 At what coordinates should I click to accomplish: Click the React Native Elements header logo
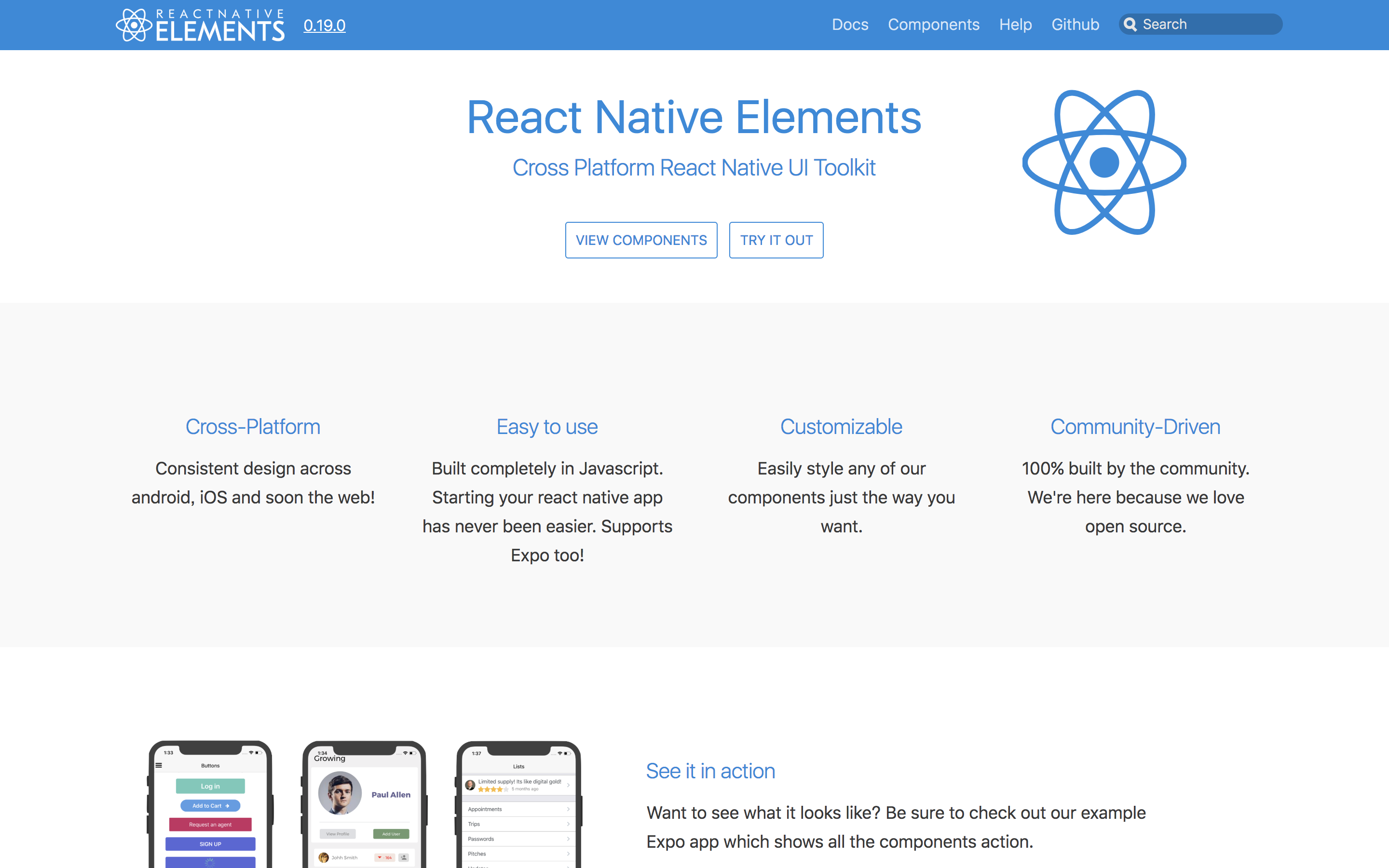point(200,25)
